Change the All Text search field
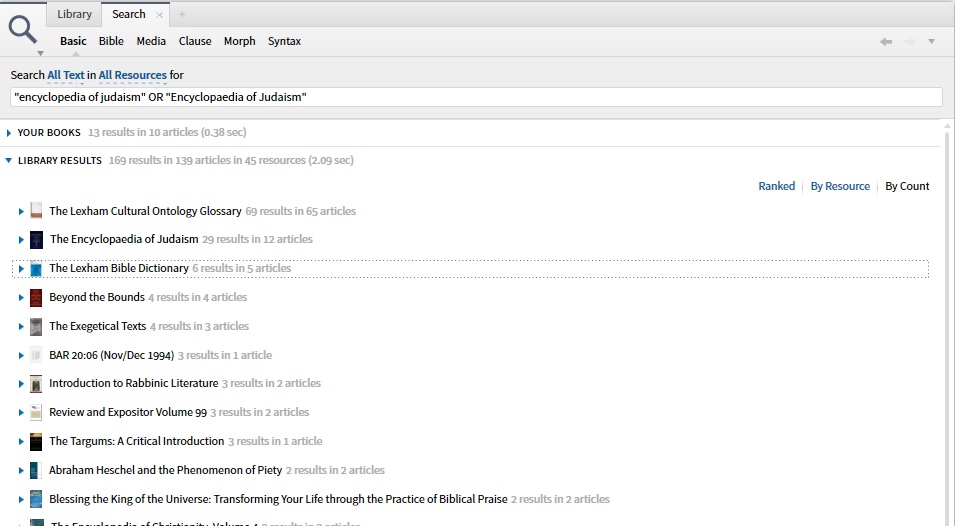 point(66,75)
